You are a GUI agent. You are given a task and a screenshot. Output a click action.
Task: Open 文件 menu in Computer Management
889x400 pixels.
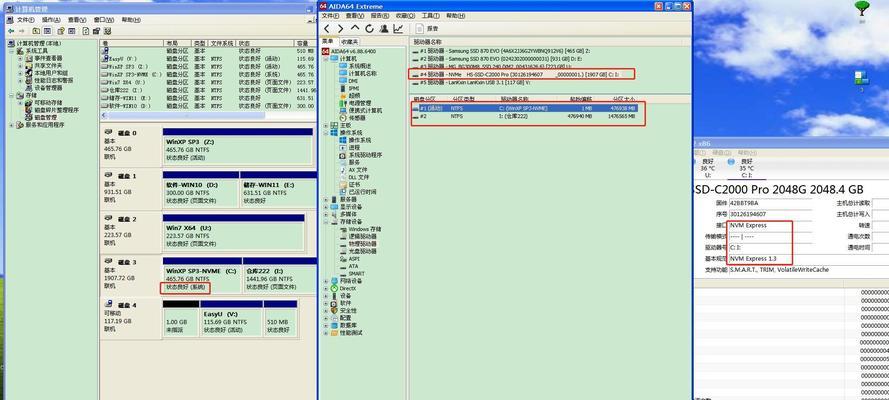(x=26, y=20)
